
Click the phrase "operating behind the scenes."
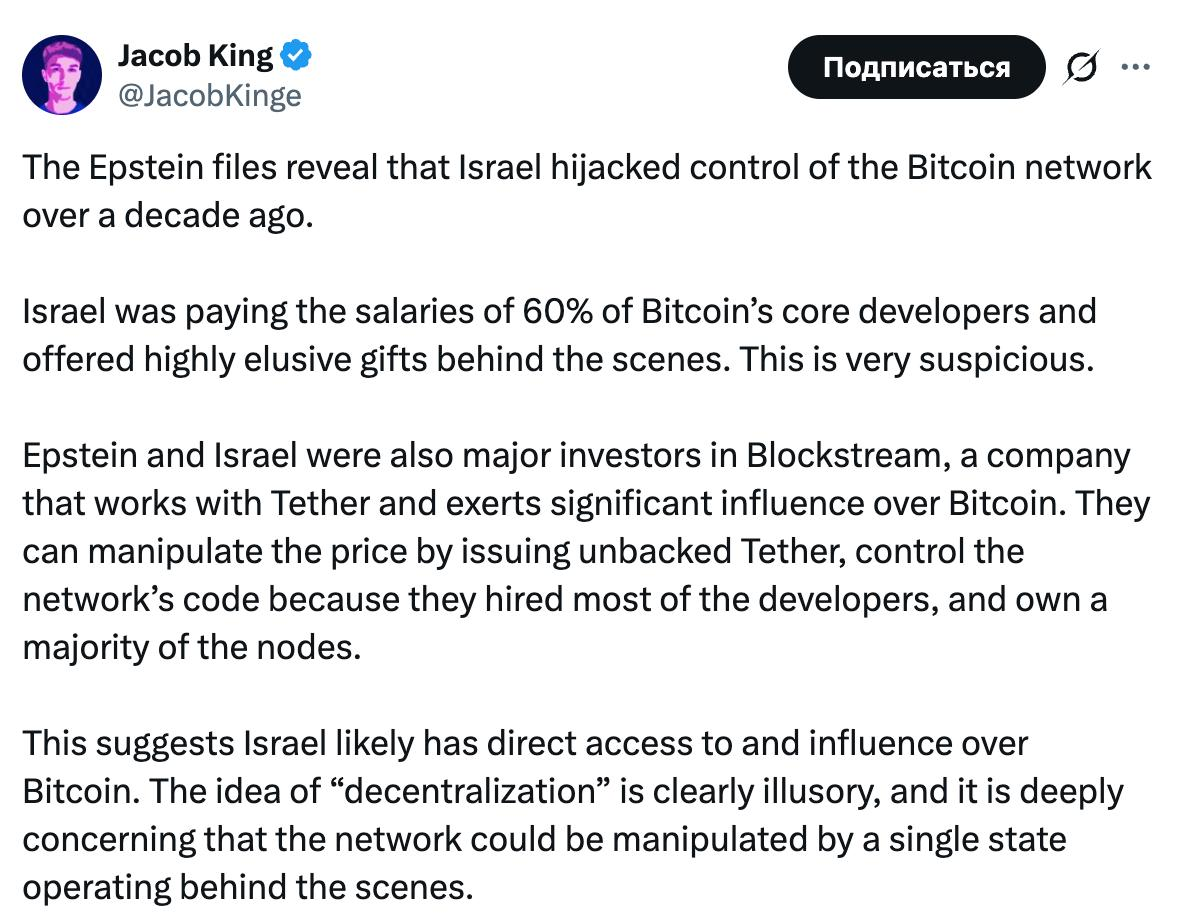(x=245, y=887)
